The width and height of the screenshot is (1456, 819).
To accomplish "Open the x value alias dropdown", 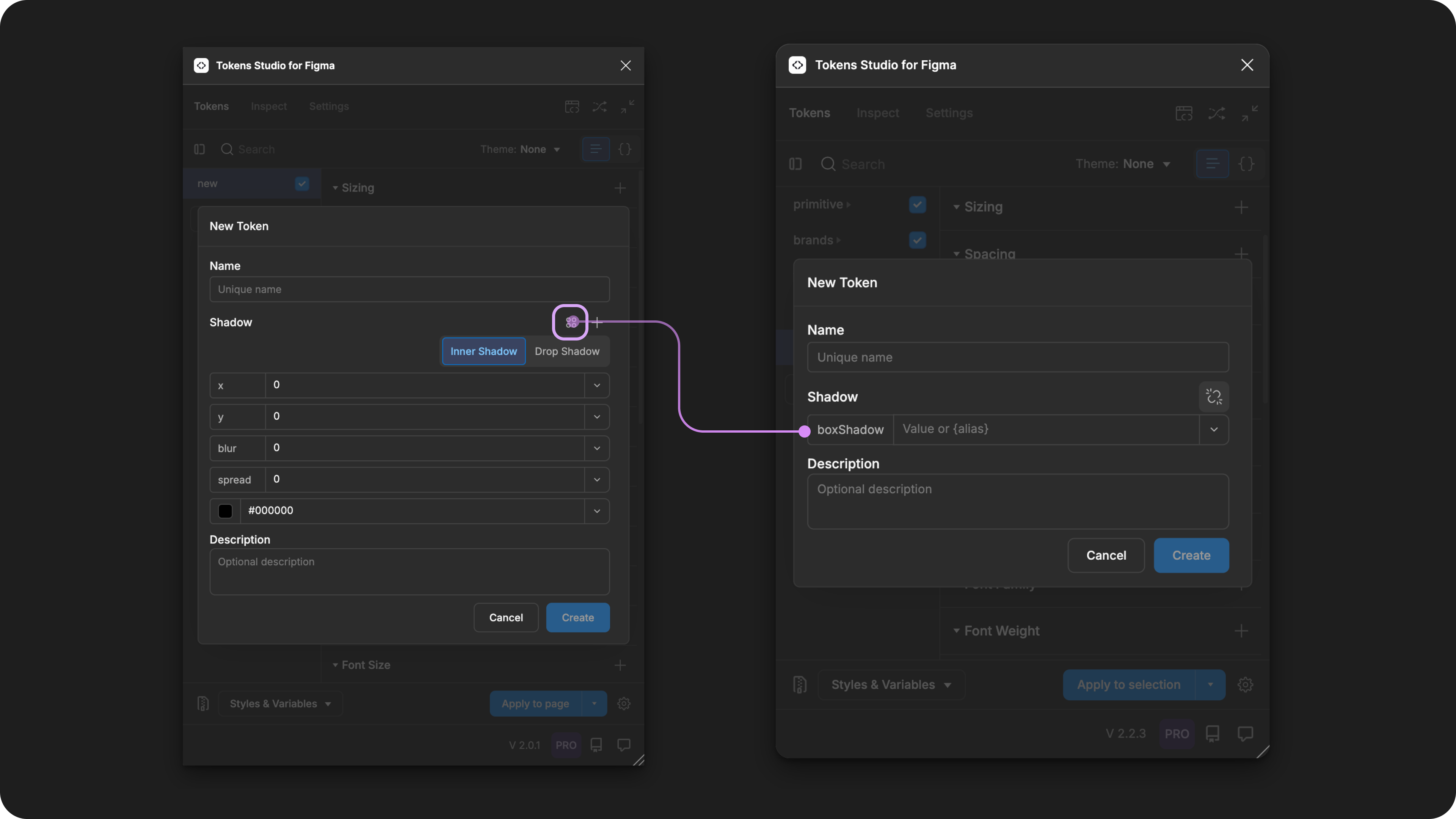I will [x=597, y=385].
